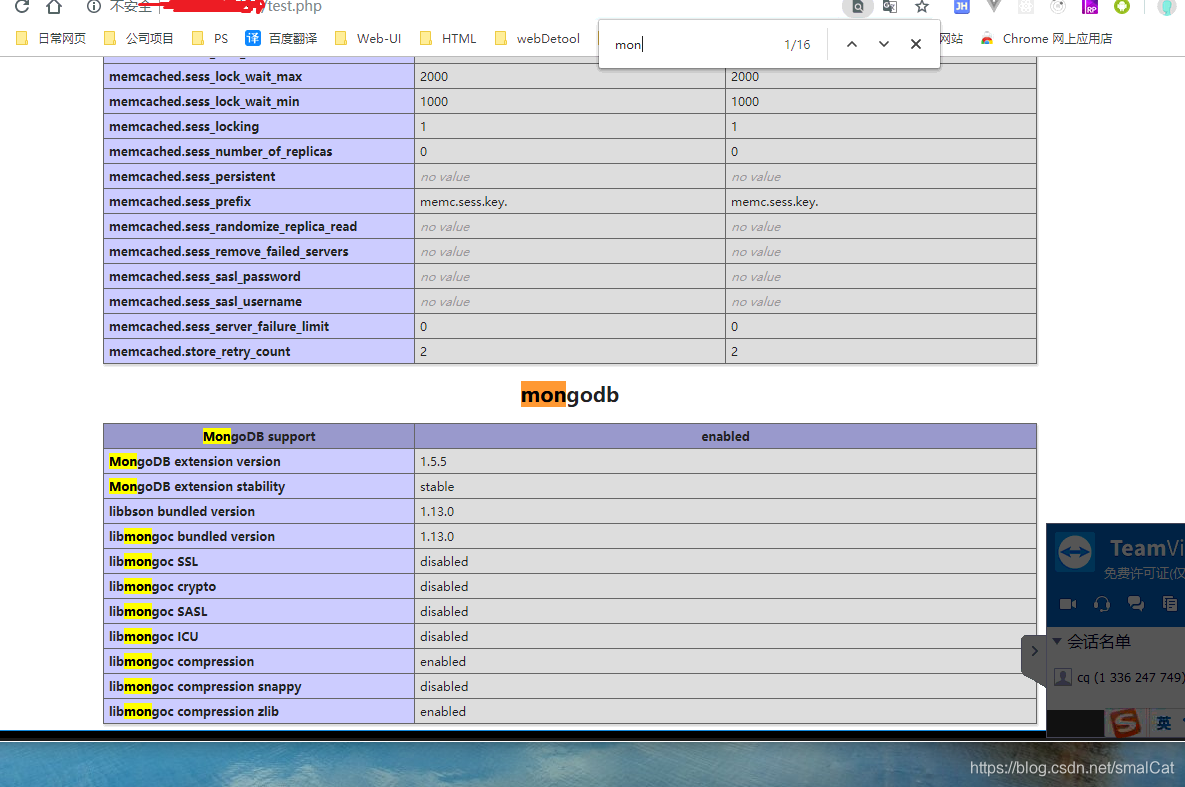Collapse the 会话名单 section triangle

click(x=1057, y=641)
